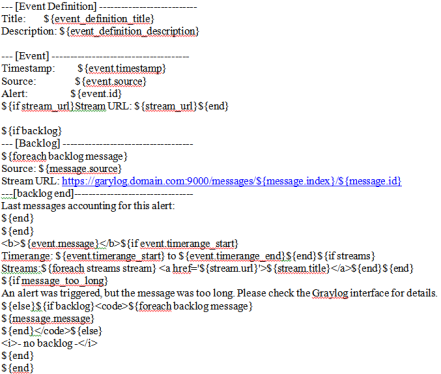Click the ${event.message} bold tag text
This screenshot has height=374, width=441.
pyautogui.click(x=60, y=244)
